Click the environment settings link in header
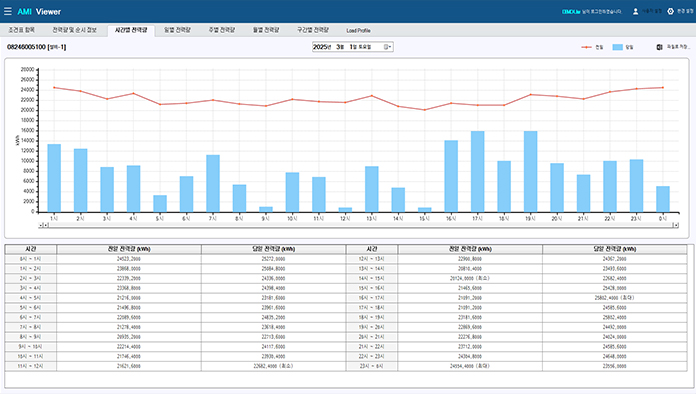This screenshot has width=696, height=394. (684, 12)
